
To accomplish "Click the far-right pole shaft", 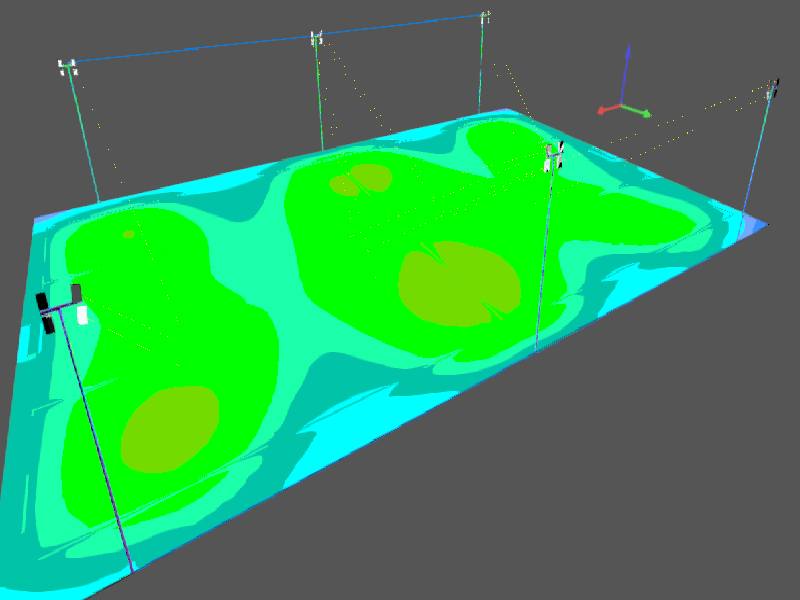I will pos(758,150).
